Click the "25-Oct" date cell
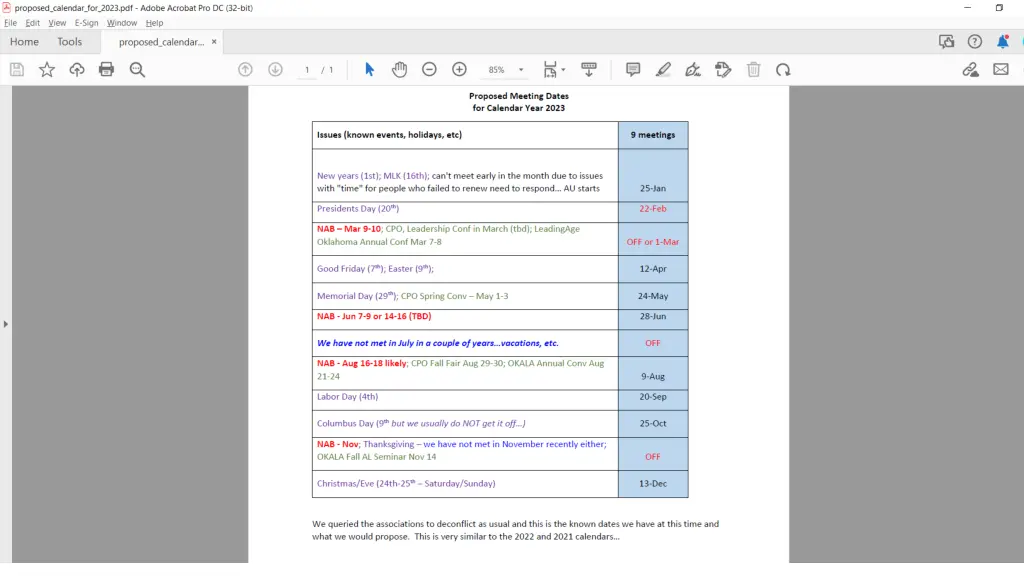1024x576 pixels. 652,423
